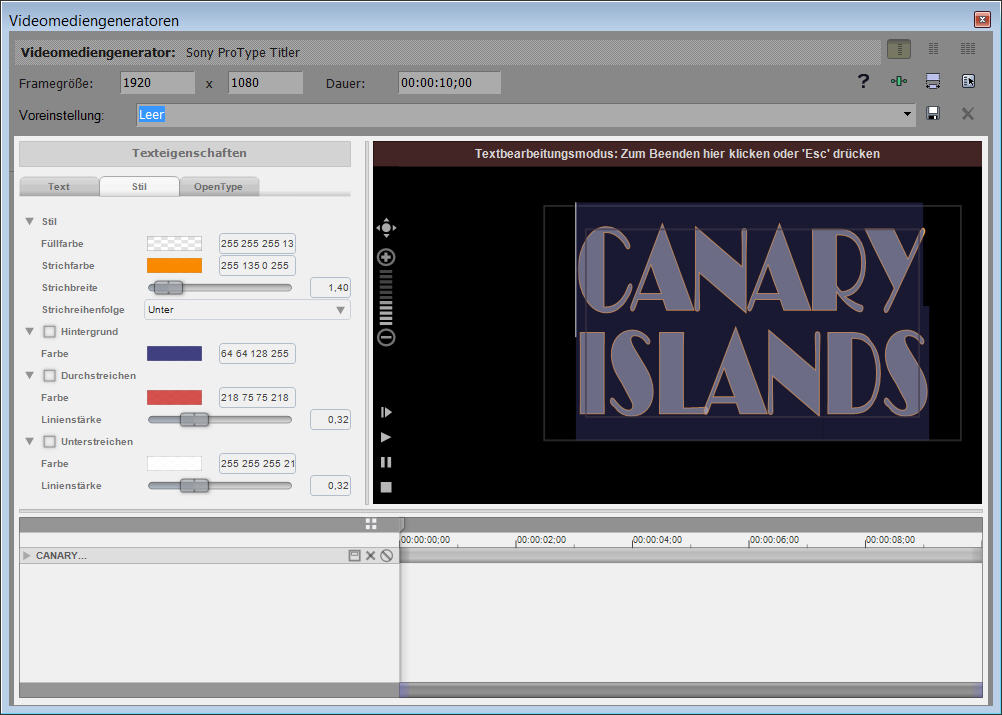This screenshot has height=715, width=1002.
Task: Switch to the OpenType tab
Action: (219, 186)
